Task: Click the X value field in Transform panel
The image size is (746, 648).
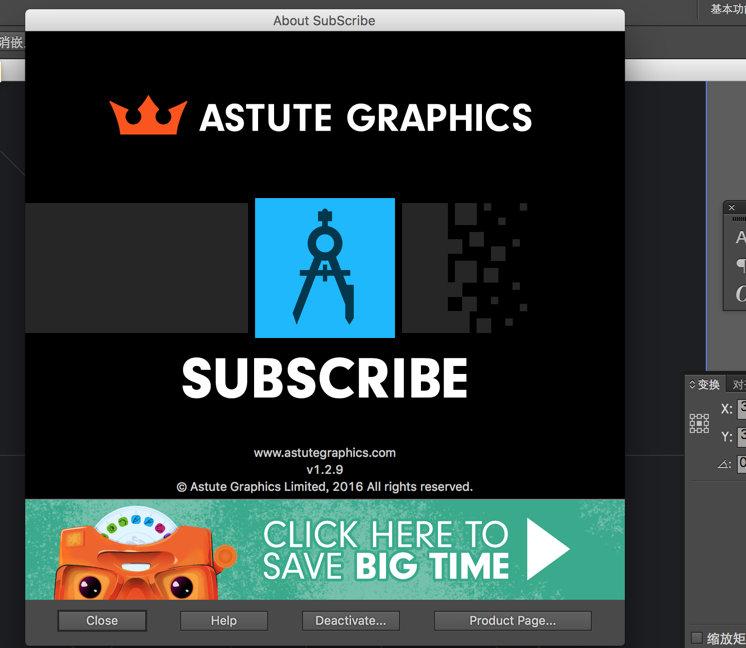Action: tap(742, 409)
